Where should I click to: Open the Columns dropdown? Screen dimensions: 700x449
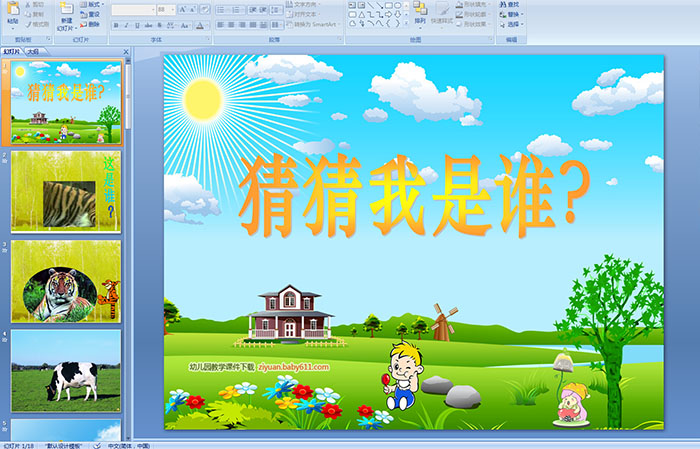click(x=277, y=25)
